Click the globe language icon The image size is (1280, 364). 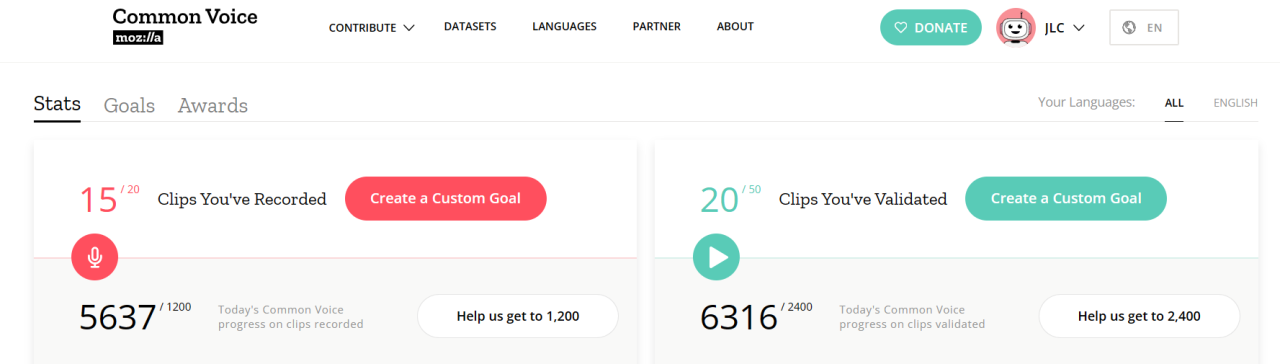pos(1129,28)
